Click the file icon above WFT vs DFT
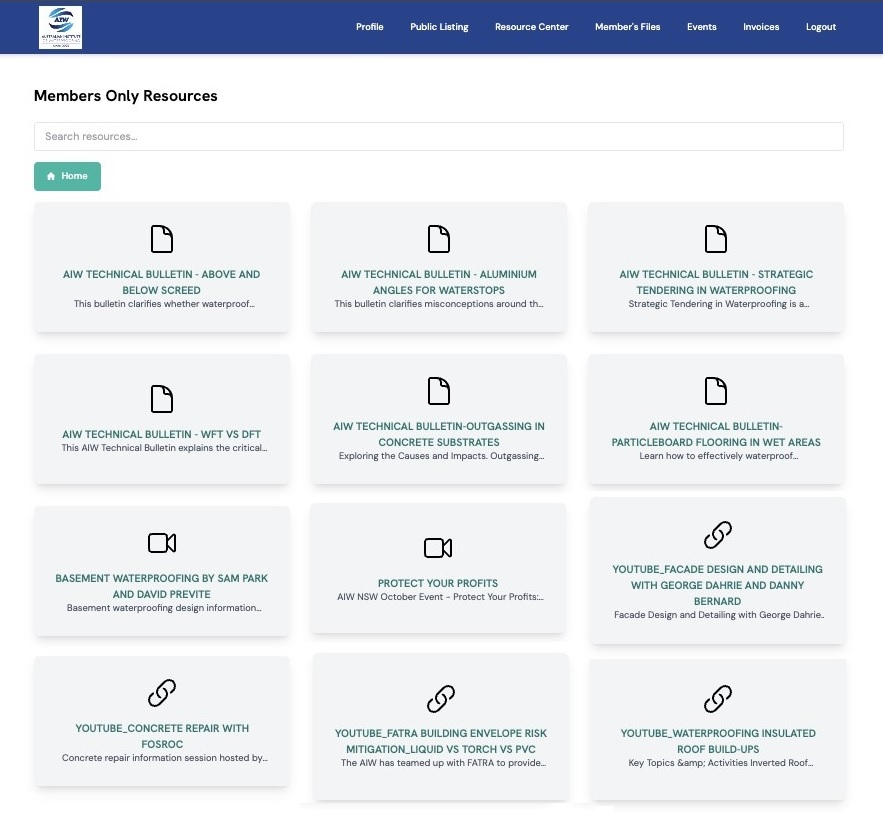The image size is (883, 813). 162,399
